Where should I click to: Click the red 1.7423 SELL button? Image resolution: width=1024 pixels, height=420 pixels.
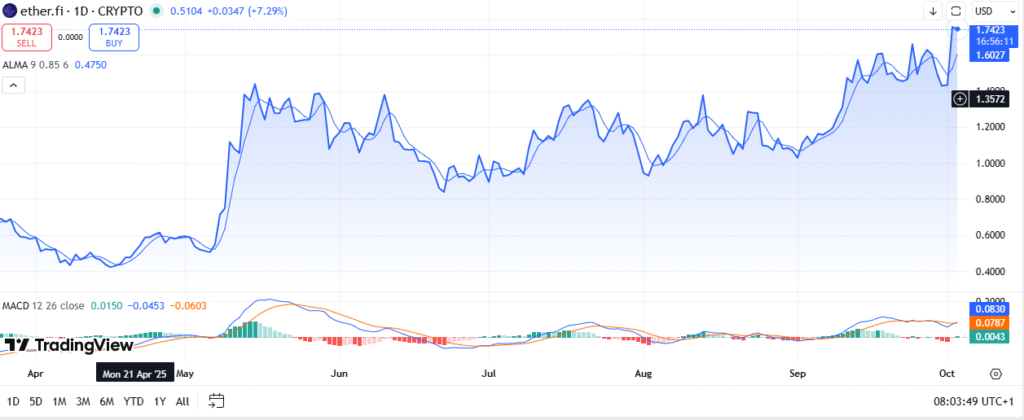[x=27, y=37]
